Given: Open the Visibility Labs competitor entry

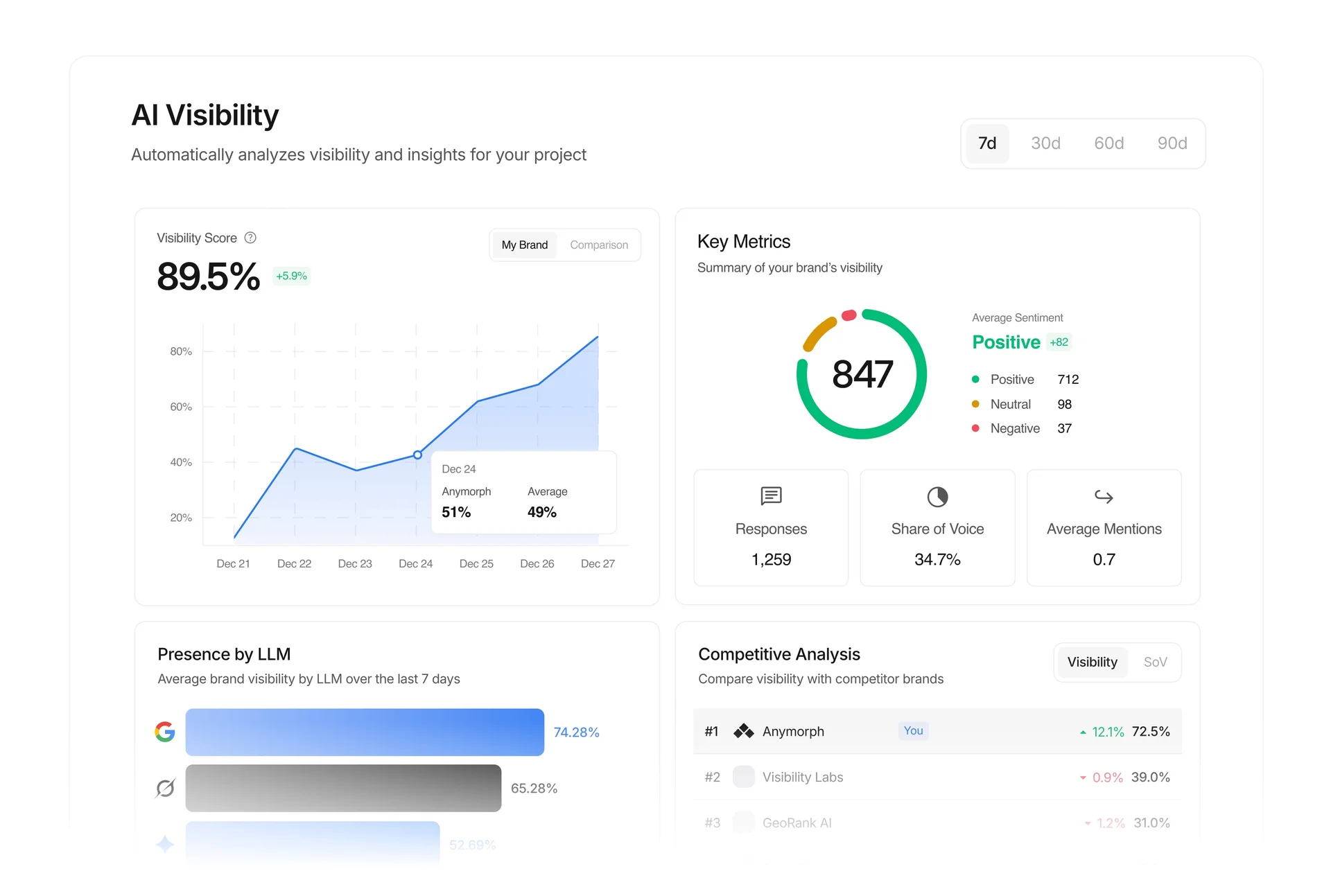Looking at the screenshot, I should (802, 777).
